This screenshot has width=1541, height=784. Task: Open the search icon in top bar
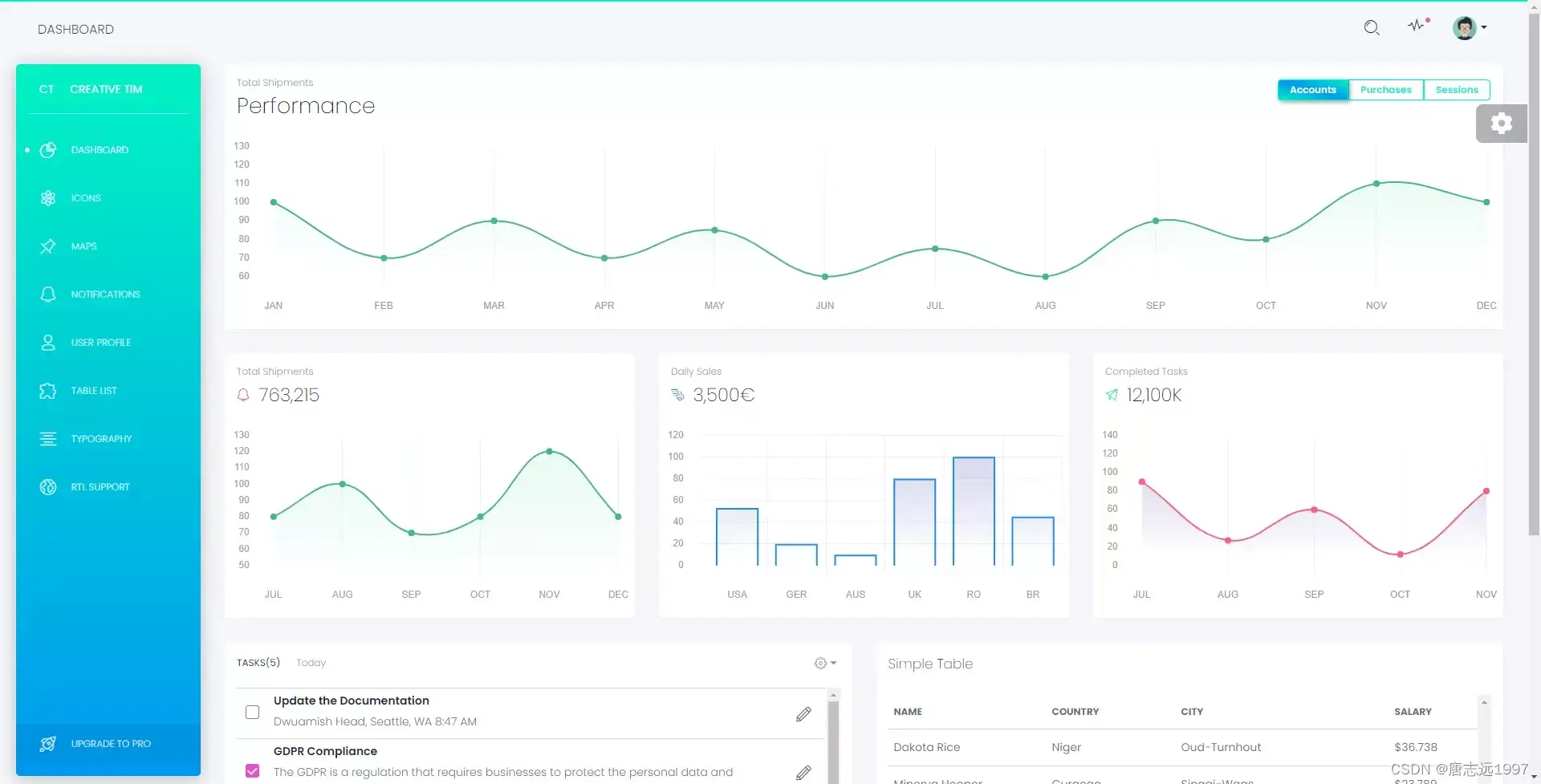pyautogui.click(x=1372, y=28)
